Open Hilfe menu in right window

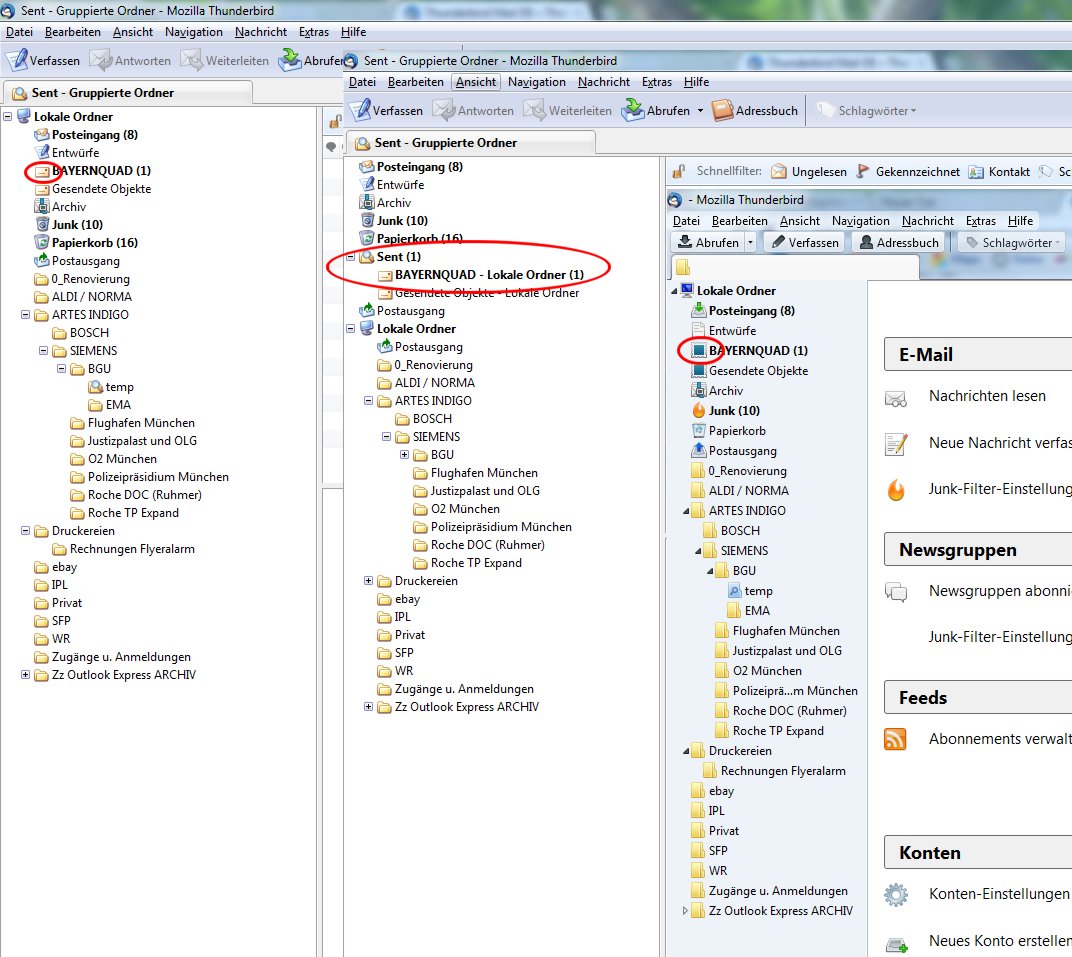point(1020,220)
